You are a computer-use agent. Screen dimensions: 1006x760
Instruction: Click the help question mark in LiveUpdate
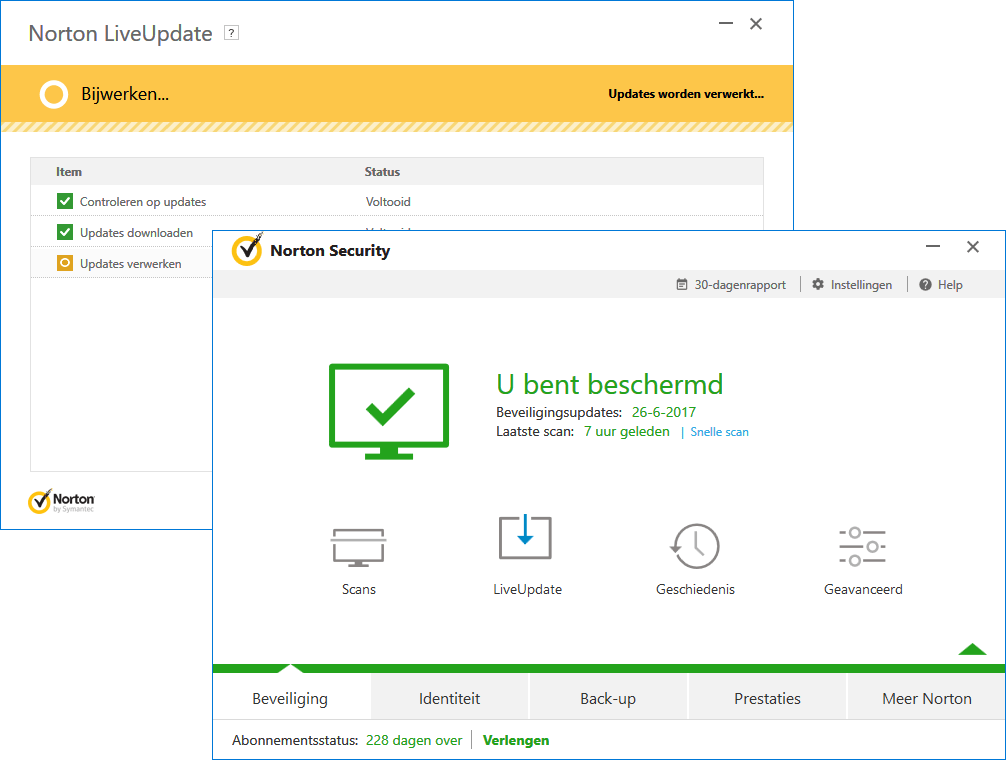(x=232, y=33)
